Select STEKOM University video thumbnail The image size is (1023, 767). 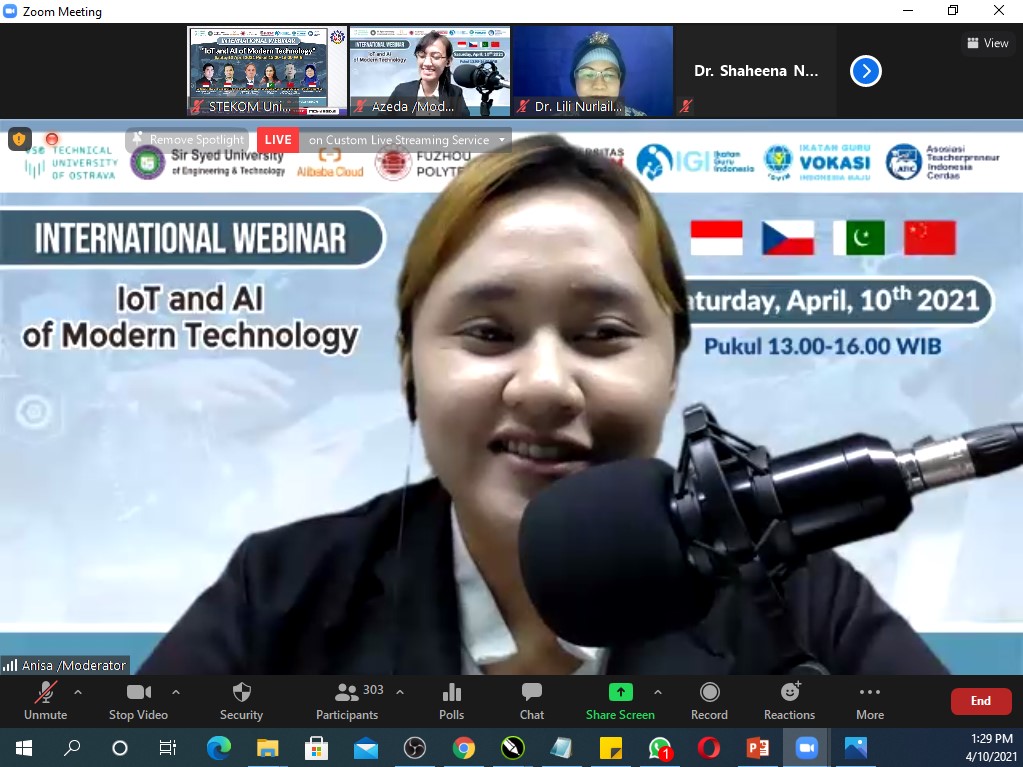[267, 71]
